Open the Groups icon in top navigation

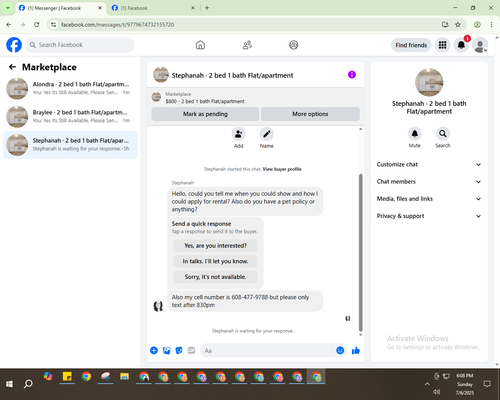(294, 45)
